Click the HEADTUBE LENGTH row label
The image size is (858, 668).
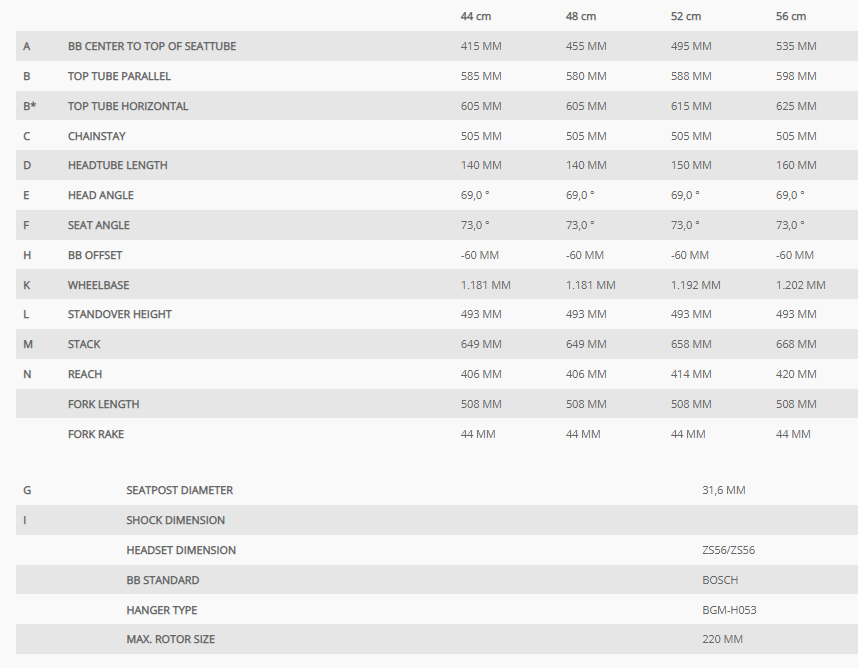[x=118, y=165]
